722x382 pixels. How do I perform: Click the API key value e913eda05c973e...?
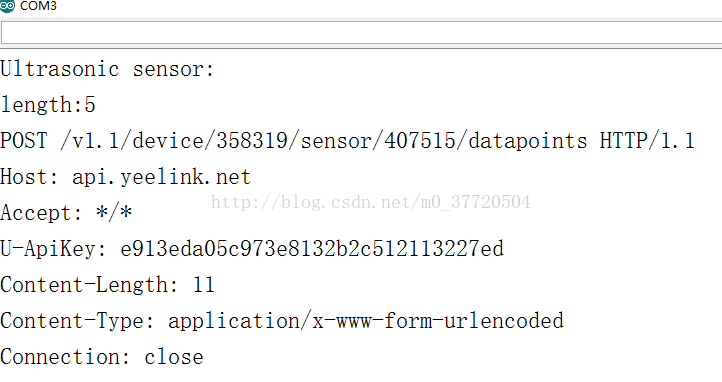tap(312, 249)
